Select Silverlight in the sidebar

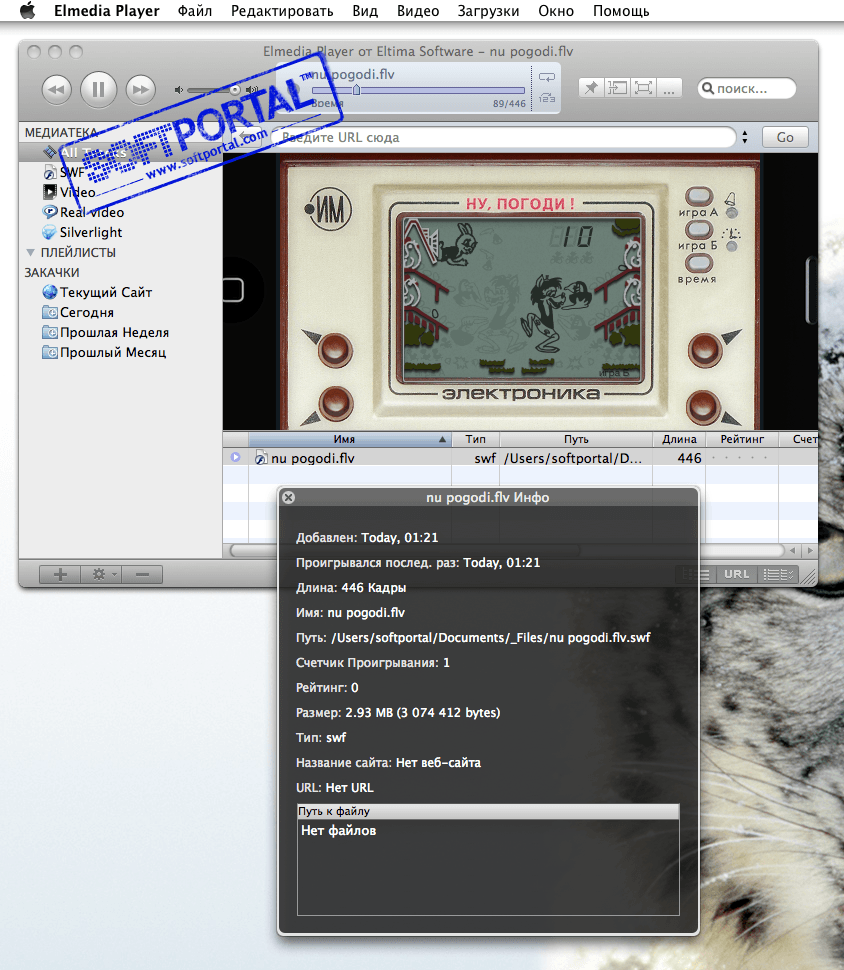click(91, 233)
